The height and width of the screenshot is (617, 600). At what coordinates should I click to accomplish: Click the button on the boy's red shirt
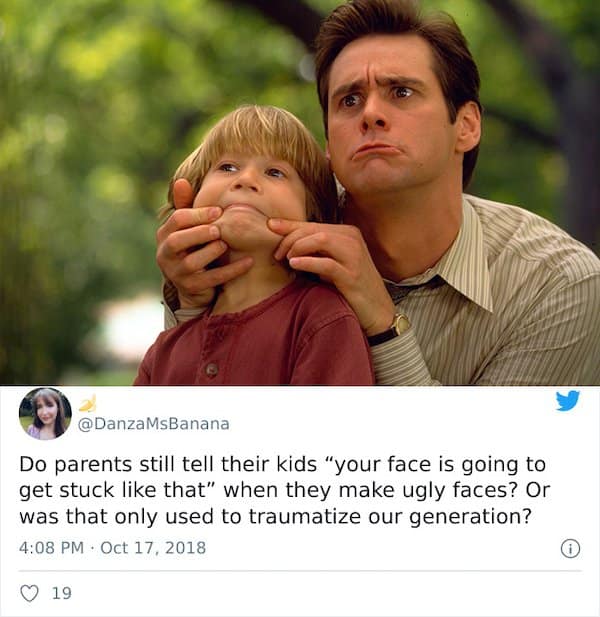point(212,369)
